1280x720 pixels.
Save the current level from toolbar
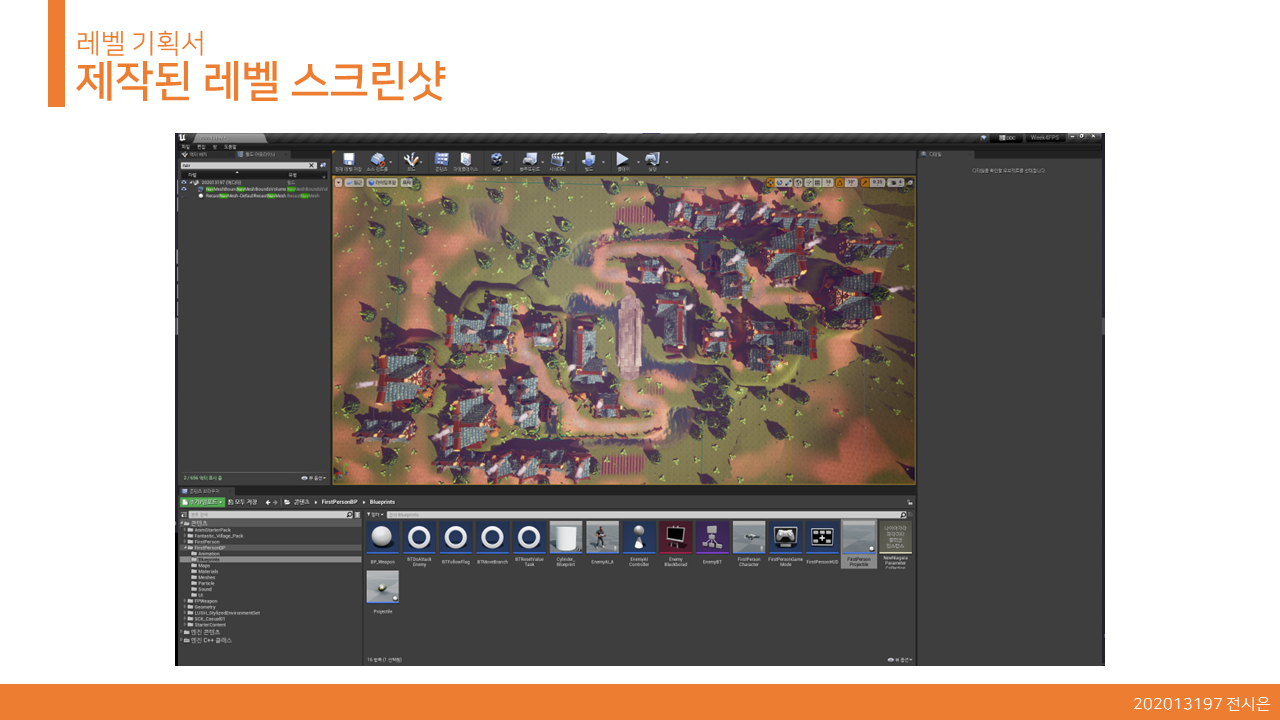348,161
